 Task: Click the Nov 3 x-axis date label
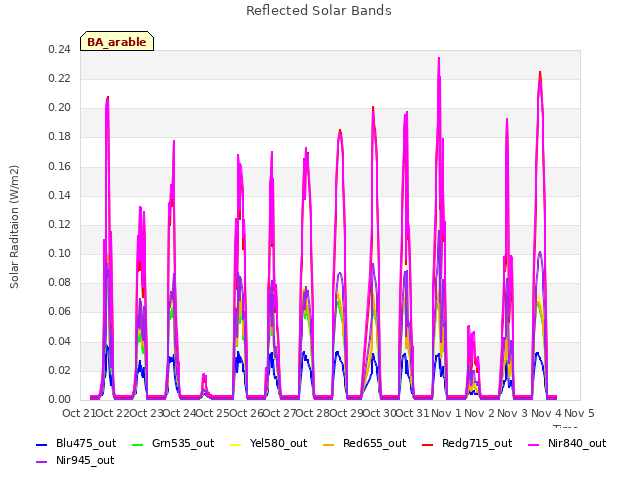point(513,413)
